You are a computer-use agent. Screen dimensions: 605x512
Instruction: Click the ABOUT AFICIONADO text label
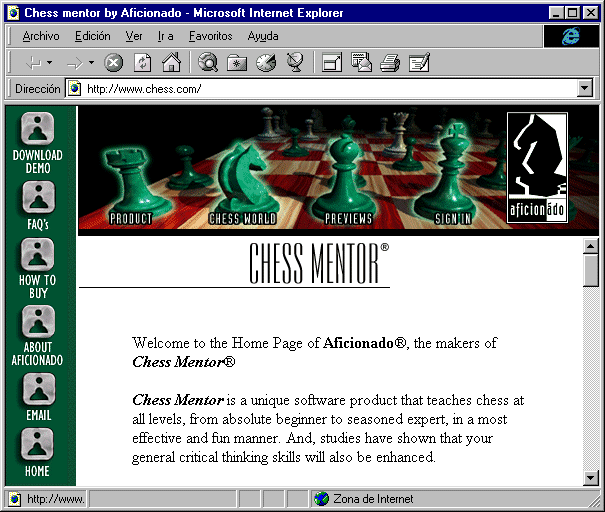pyautogui.click(x=37, y=353)
